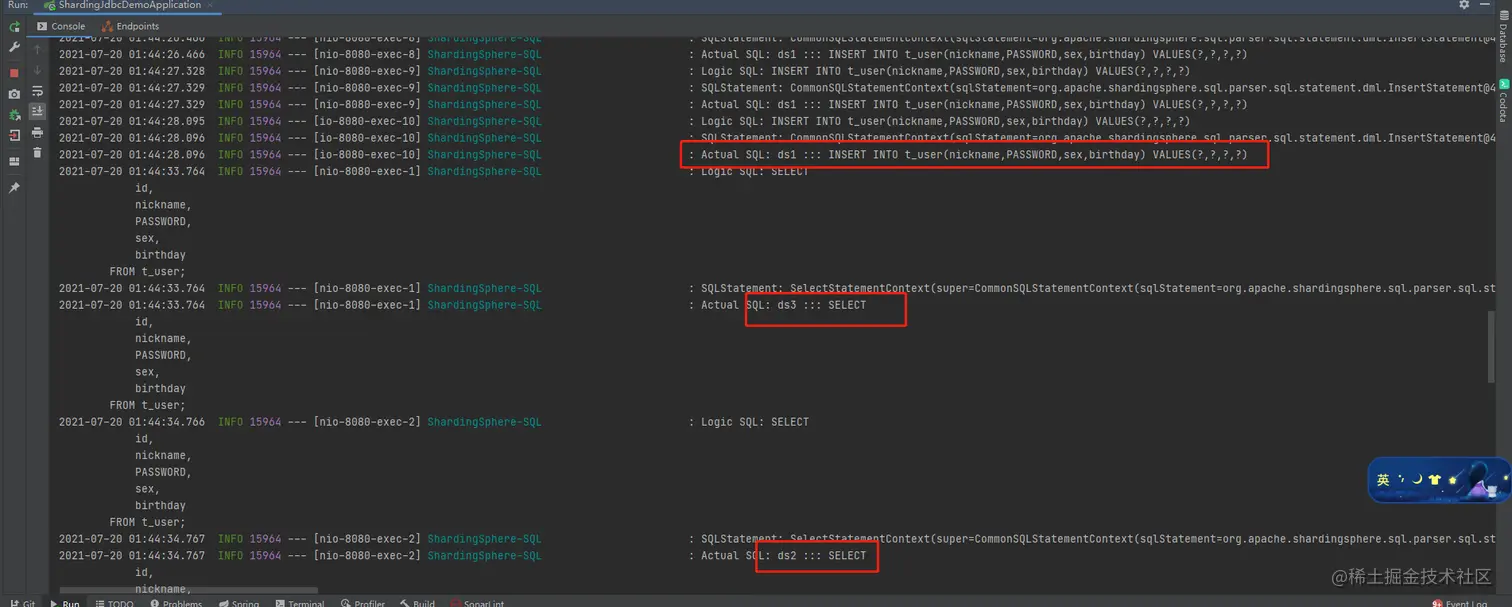Open the Spring tool window
This screenshot has width=1512, height=607.
point(239,602)
